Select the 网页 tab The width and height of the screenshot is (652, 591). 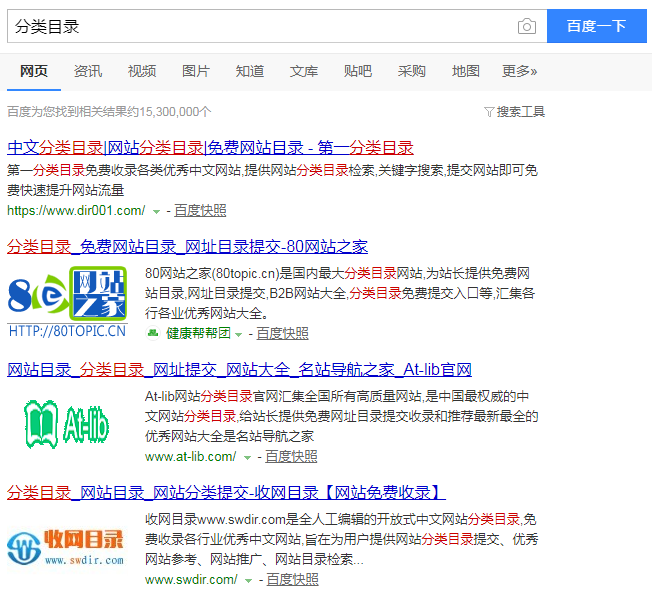(34, 71)
